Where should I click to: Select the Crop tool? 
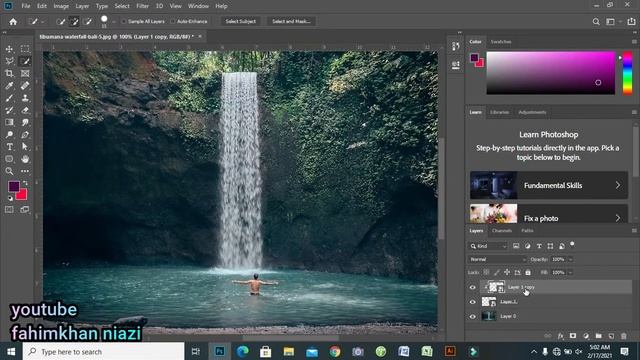9,73
